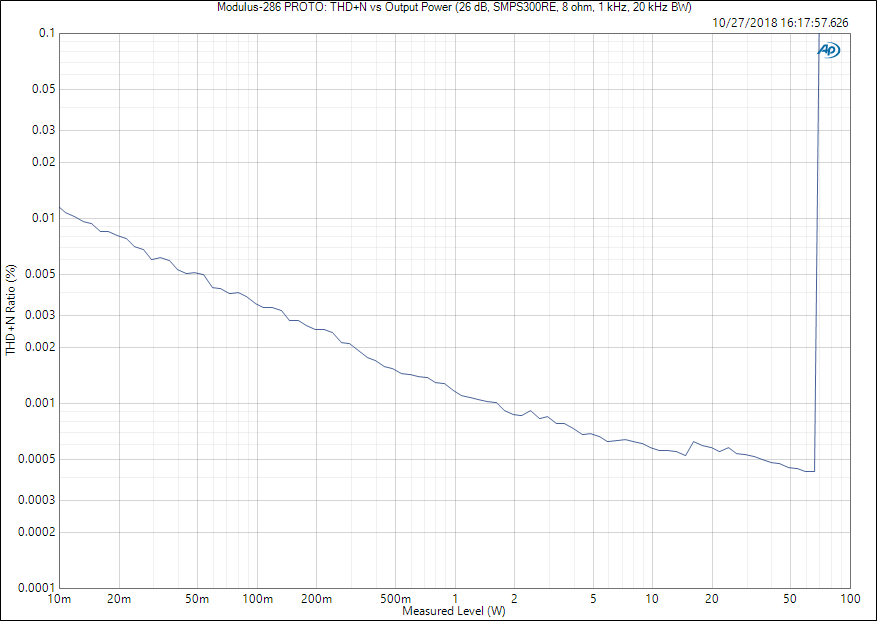Click the x-axis tick label "100m"
Screen dimensions: 877x621
[x=257, y=599]
